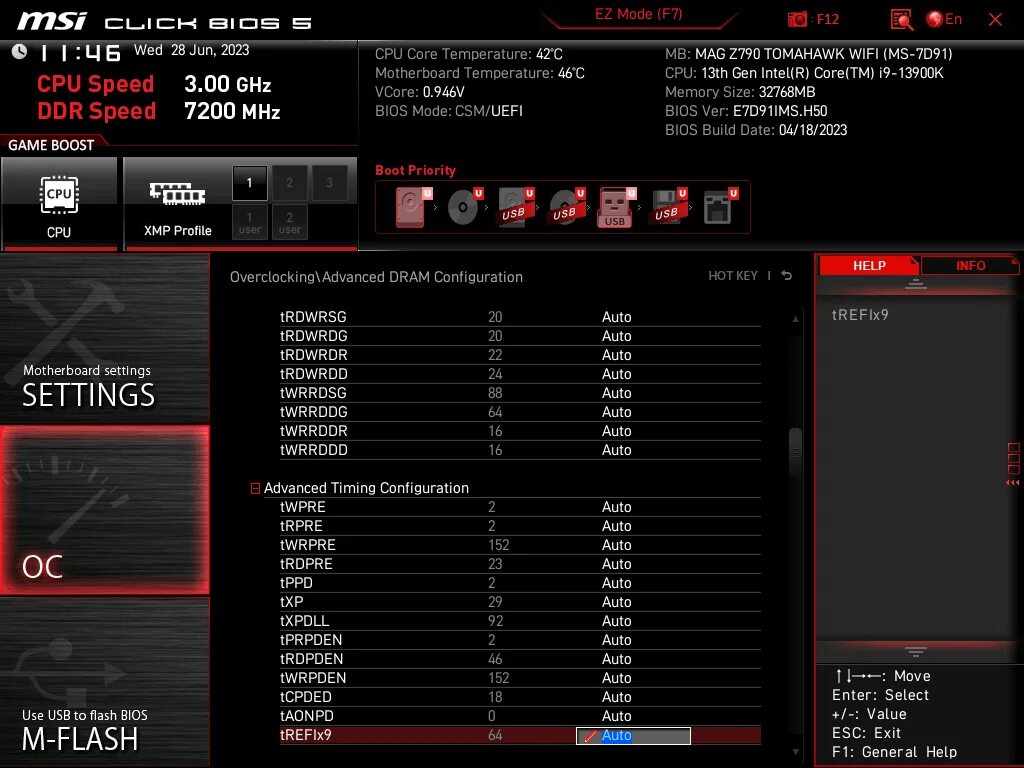Image resolution: width=1024 pixels, height=768 pixels.
Task: Select the hard disk boot device icon
Action: 413,207
